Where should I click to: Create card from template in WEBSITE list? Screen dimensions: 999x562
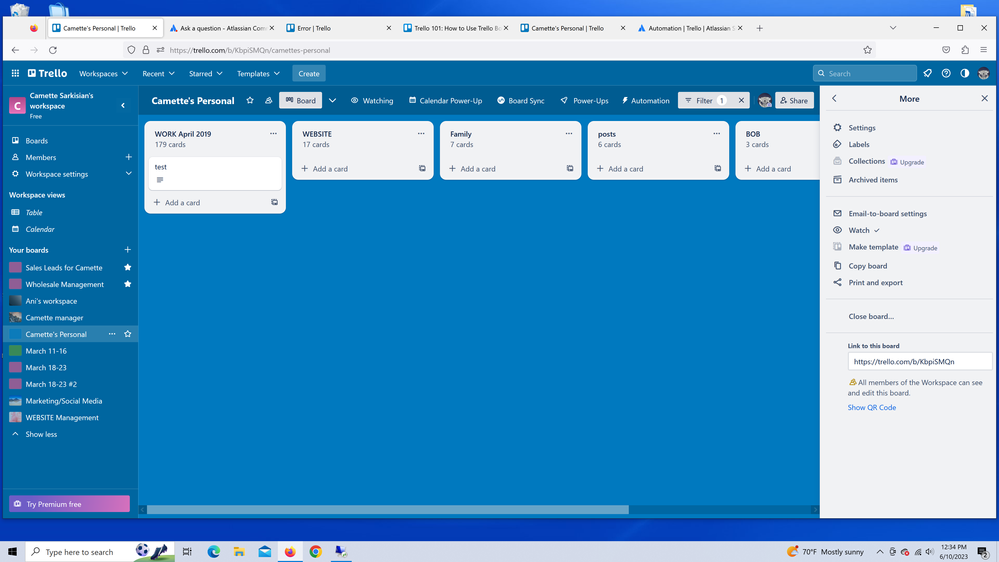click(x=422, y=169)
